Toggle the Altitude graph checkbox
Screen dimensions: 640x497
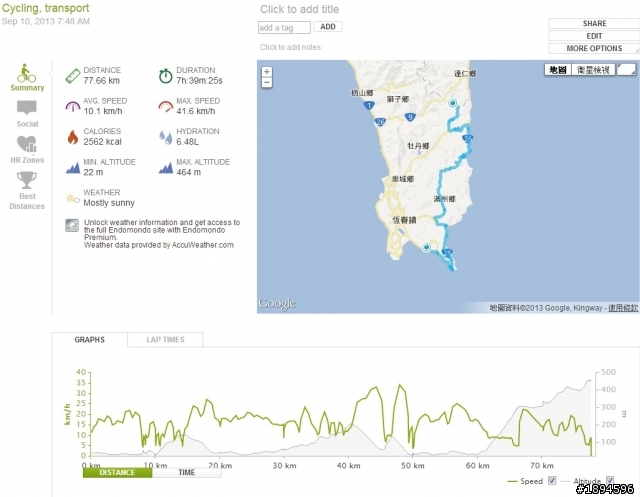(x=610, y=480)
